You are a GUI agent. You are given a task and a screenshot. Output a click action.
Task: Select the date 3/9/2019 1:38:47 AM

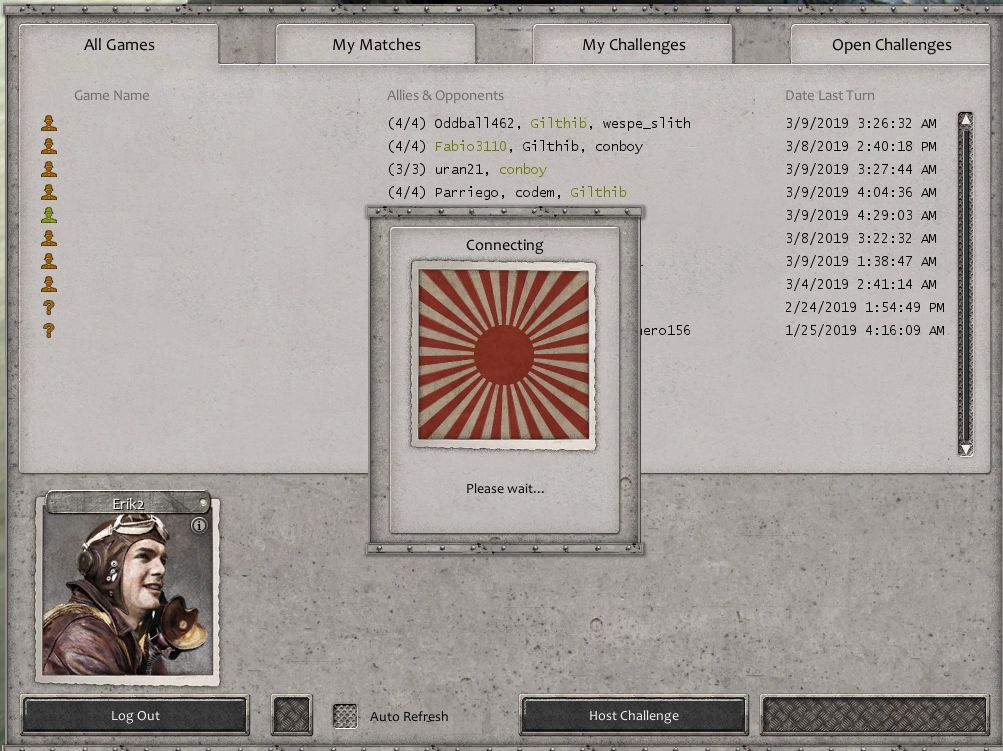pyautogui.click(x=861, y=261)
